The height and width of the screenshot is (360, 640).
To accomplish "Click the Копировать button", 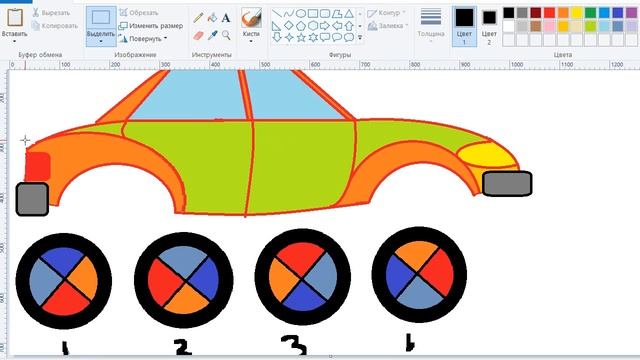I will (54, 26).
